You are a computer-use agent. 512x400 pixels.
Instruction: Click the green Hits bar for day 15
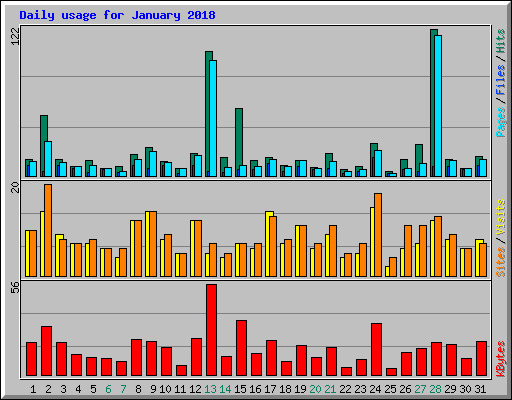pyautogui.click(x=239, y=139)
